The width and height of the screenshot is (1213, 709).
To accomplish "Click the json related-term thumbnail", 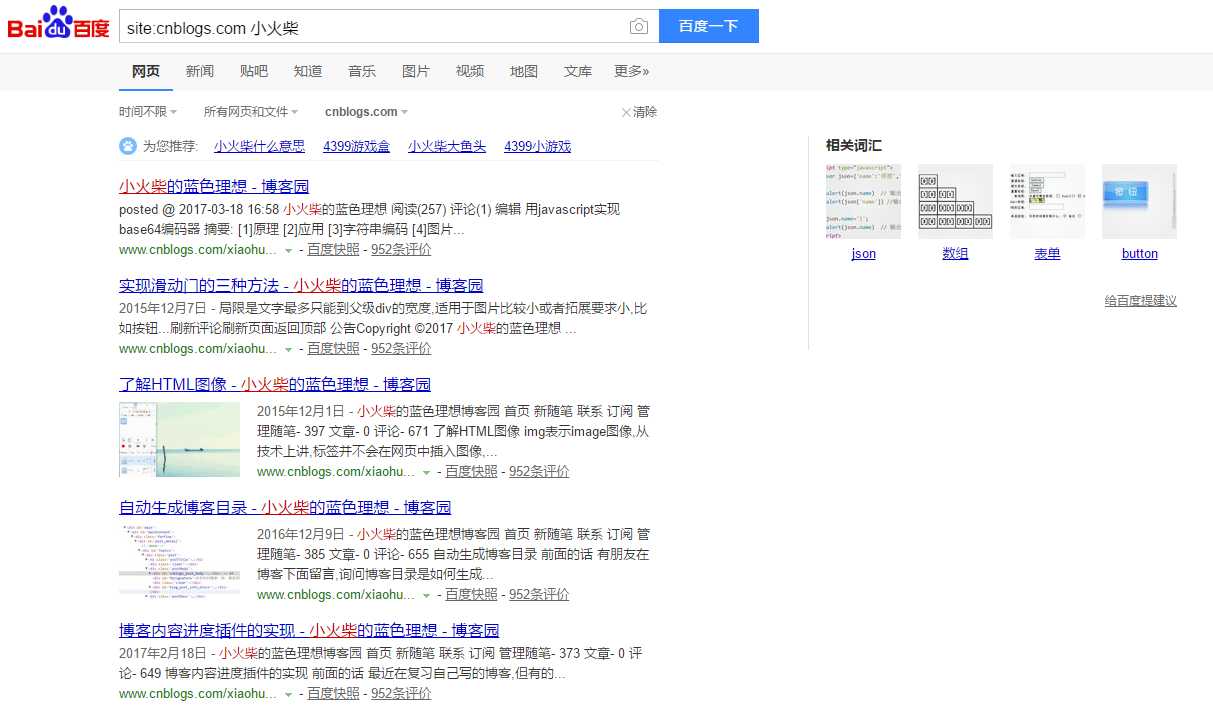I will click(863, 201).
